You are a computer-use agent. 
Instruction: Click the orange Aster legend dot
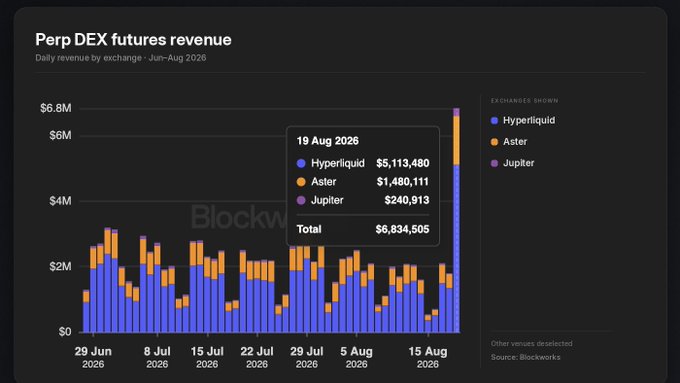point(494,142)
